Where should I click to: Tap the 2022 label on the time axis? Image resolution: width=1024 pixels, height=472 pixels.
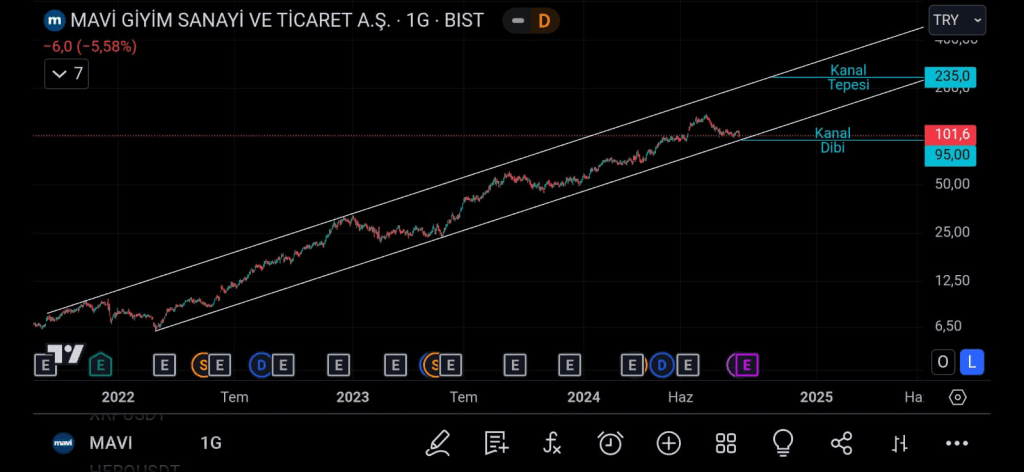pos(118,397)
